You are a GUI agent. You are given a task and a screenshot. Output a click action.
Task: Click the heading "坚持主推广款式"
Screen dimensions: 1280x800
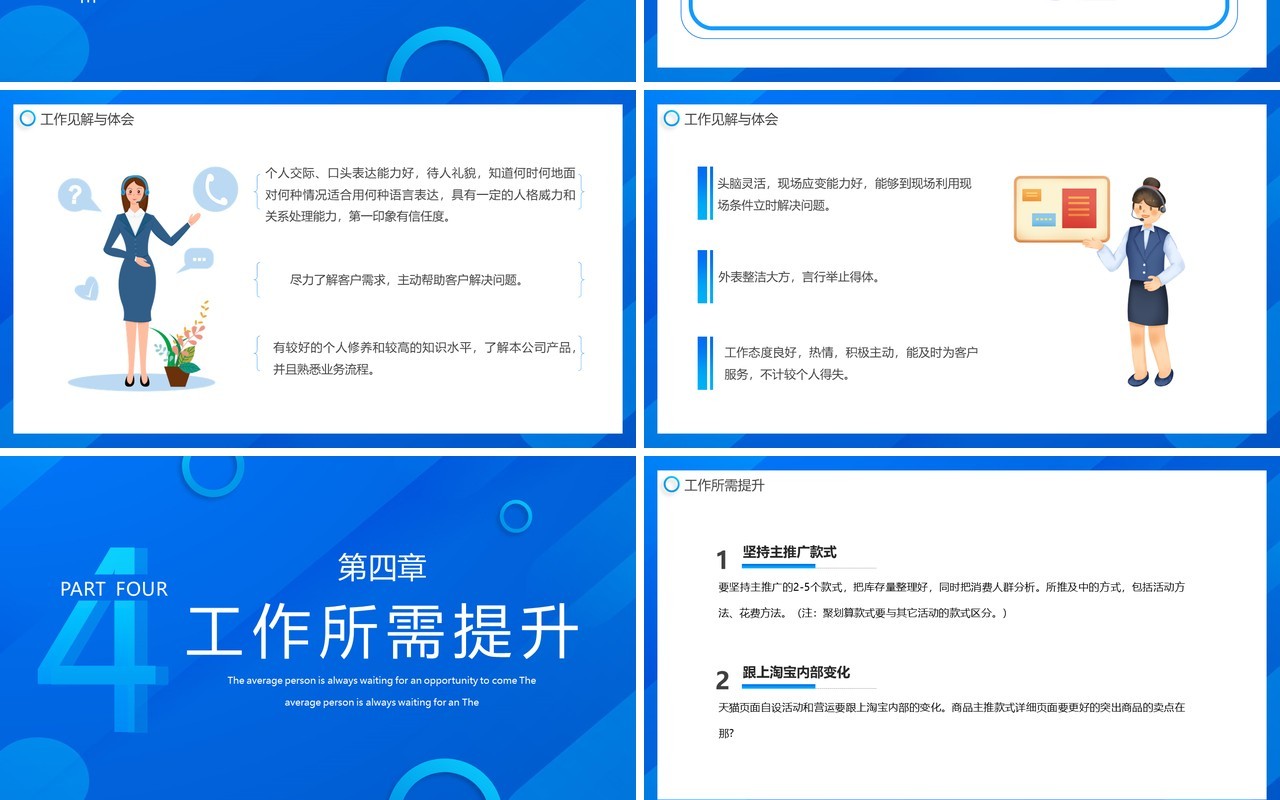point(789,552)
